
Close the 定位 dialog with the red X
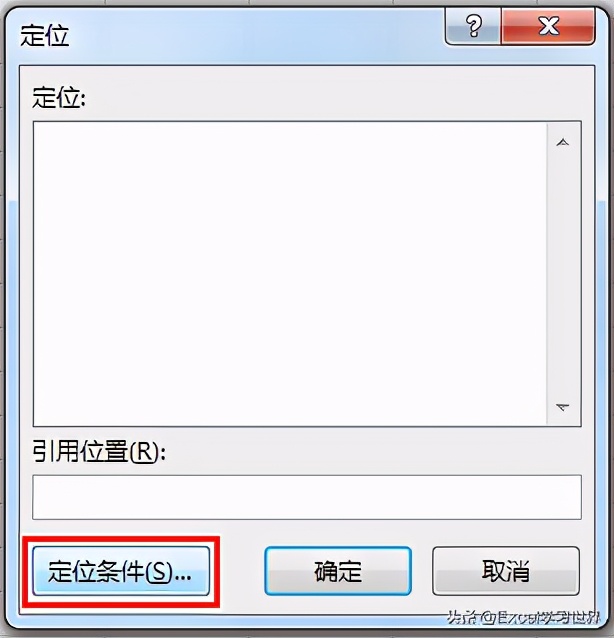click(548, 26)
